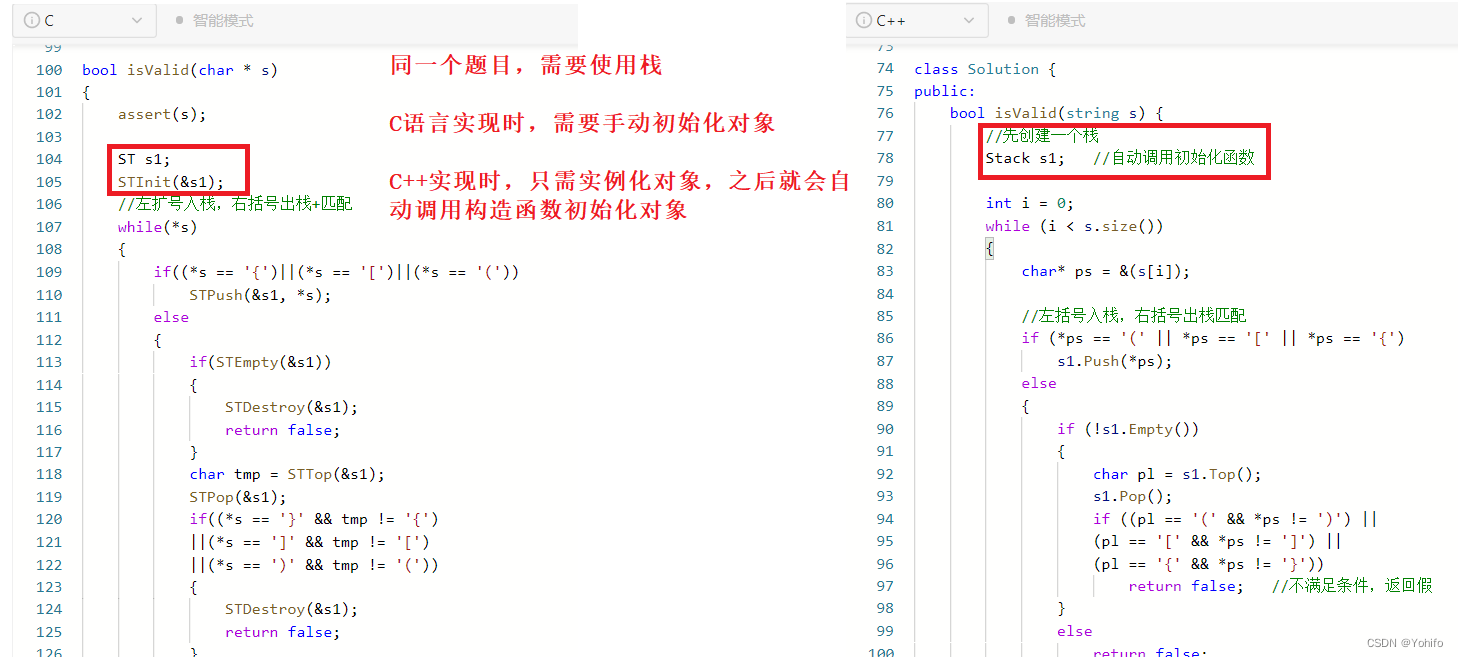Place cursor on 'assert(s);' line

pyautogui.click(x=162, y=114)
